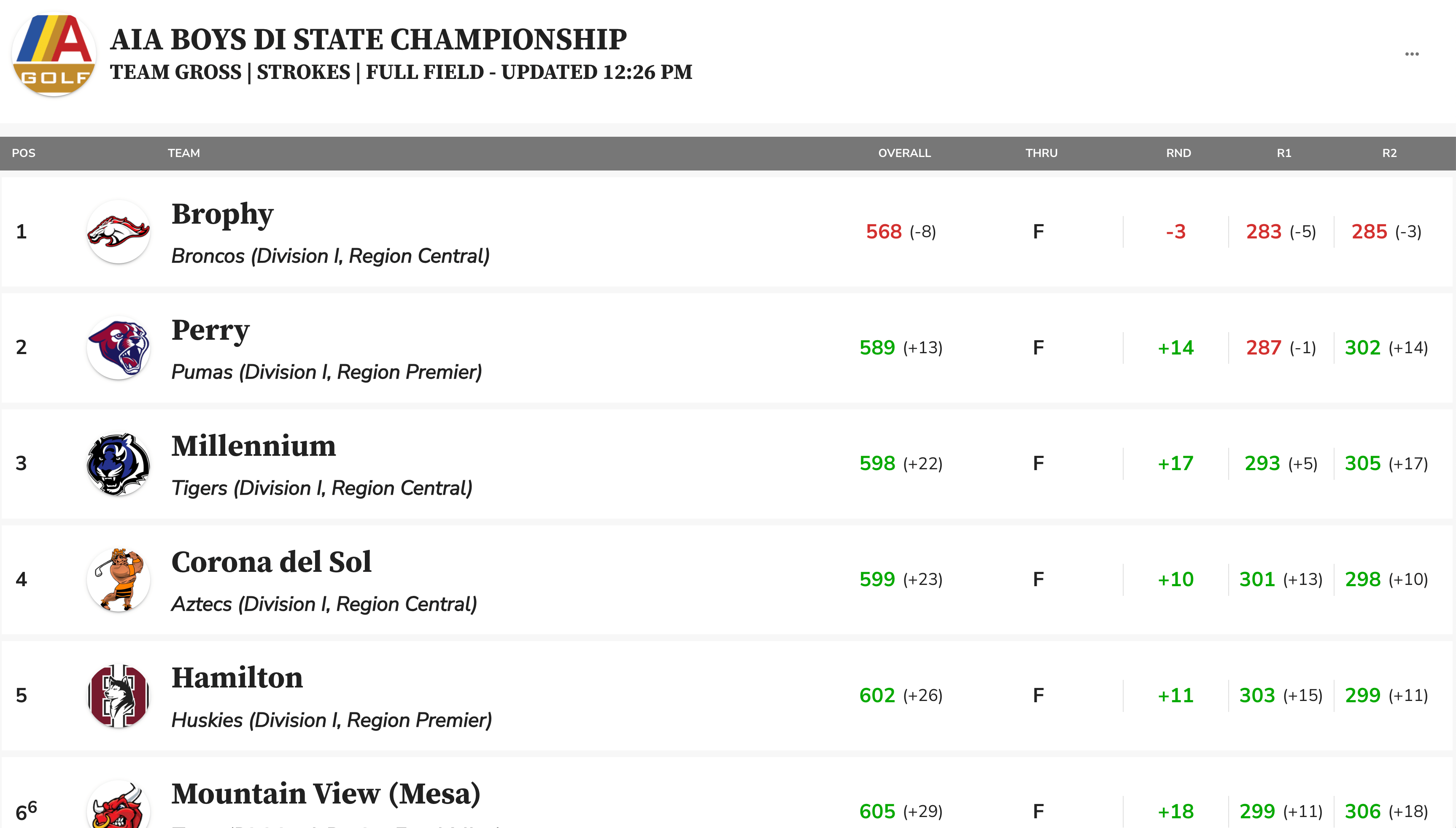The height and width of the screenshot is (828, 1456).
Task: Open the Corona del Sol team link
Action: tap(272, 563)
